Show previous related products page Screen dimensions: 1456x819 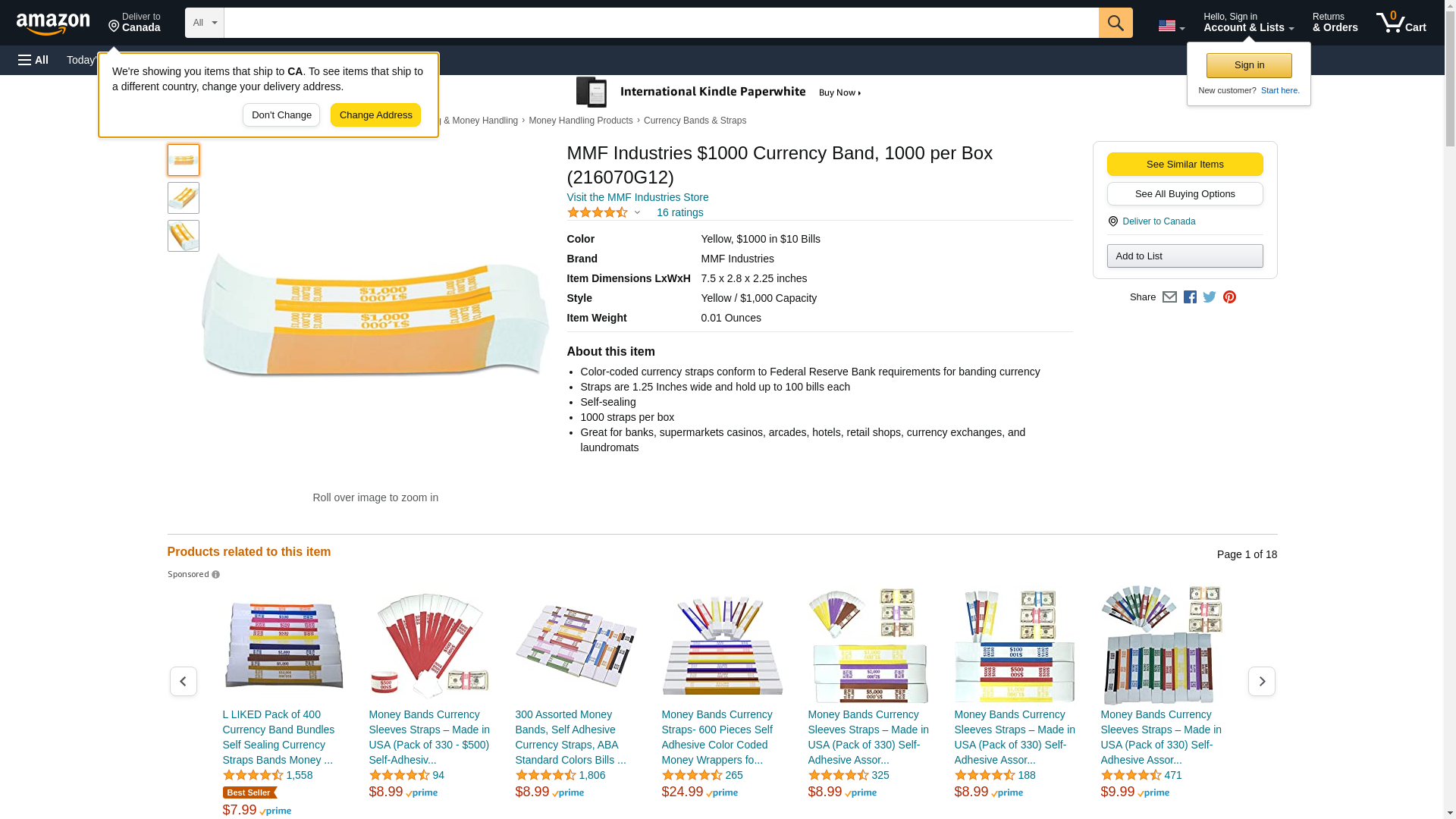[x=183, y=681]
